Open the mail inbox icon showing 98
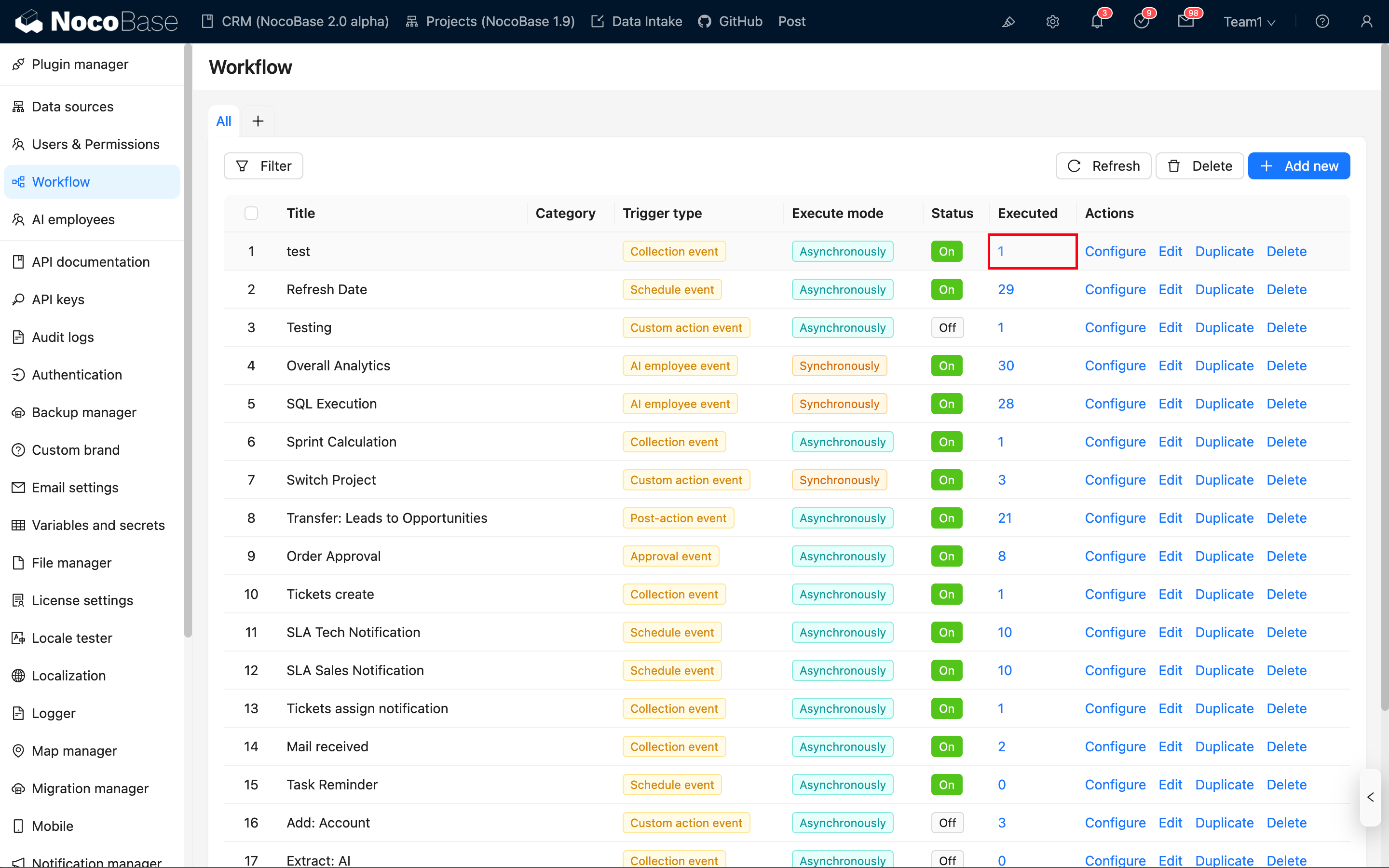Viewport: 1389px width, 868px height. (1187, 22)
